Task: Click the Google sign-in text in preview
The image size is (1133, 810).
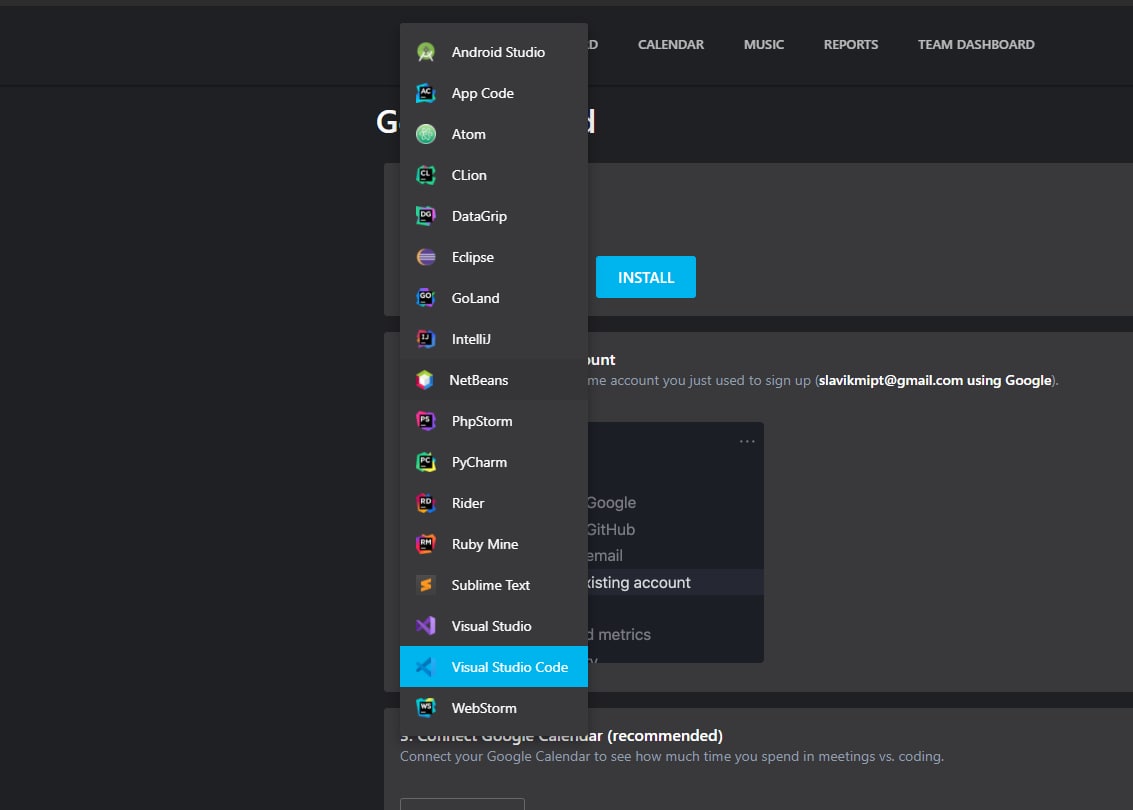Action: tap(611, 503)
